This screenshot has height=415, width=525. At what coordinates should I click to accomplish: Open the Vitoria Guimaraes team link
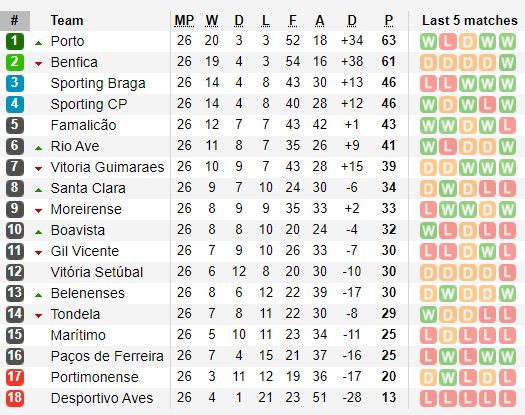point(107,167)
